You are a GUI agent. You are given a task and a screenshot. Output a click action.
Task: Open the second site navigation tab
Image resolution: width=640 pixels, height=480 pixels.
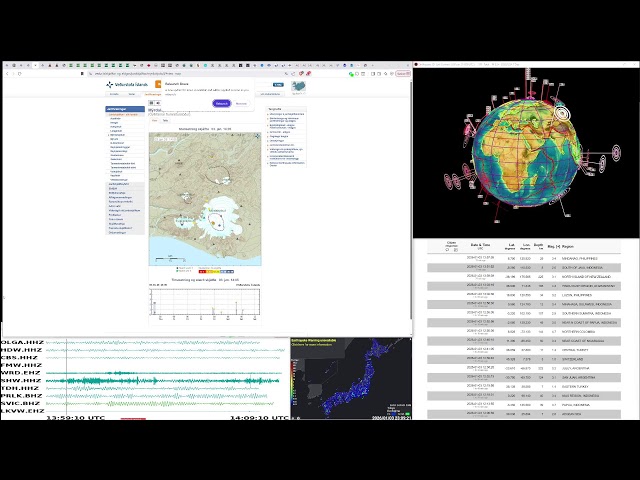pyautogui.click(x=131, y=94)
